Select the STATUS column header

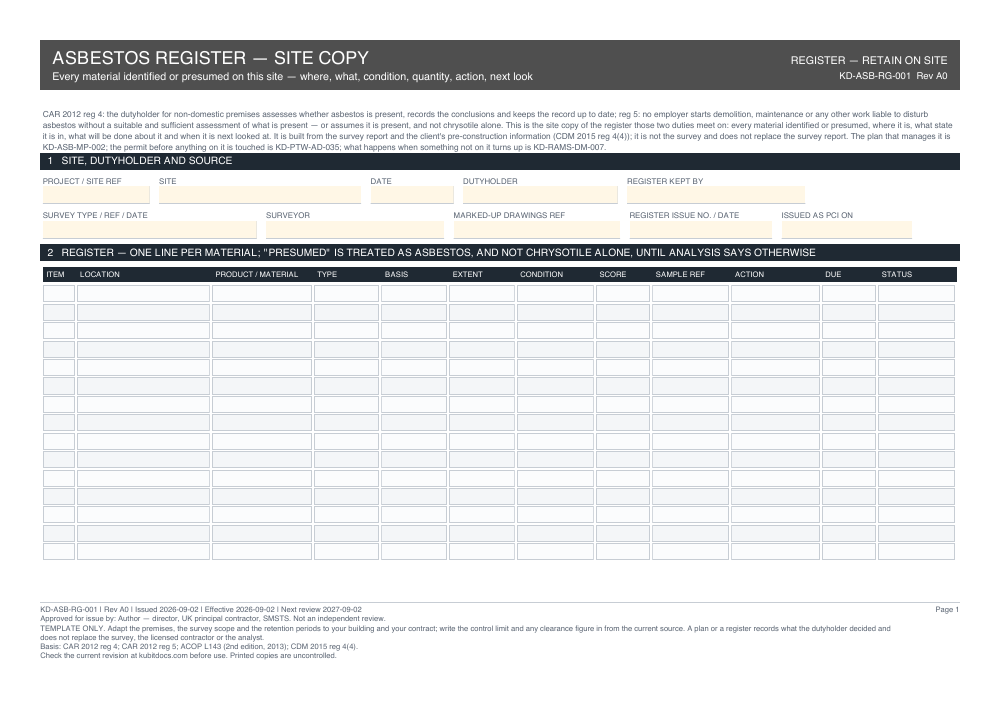[897, 274]
